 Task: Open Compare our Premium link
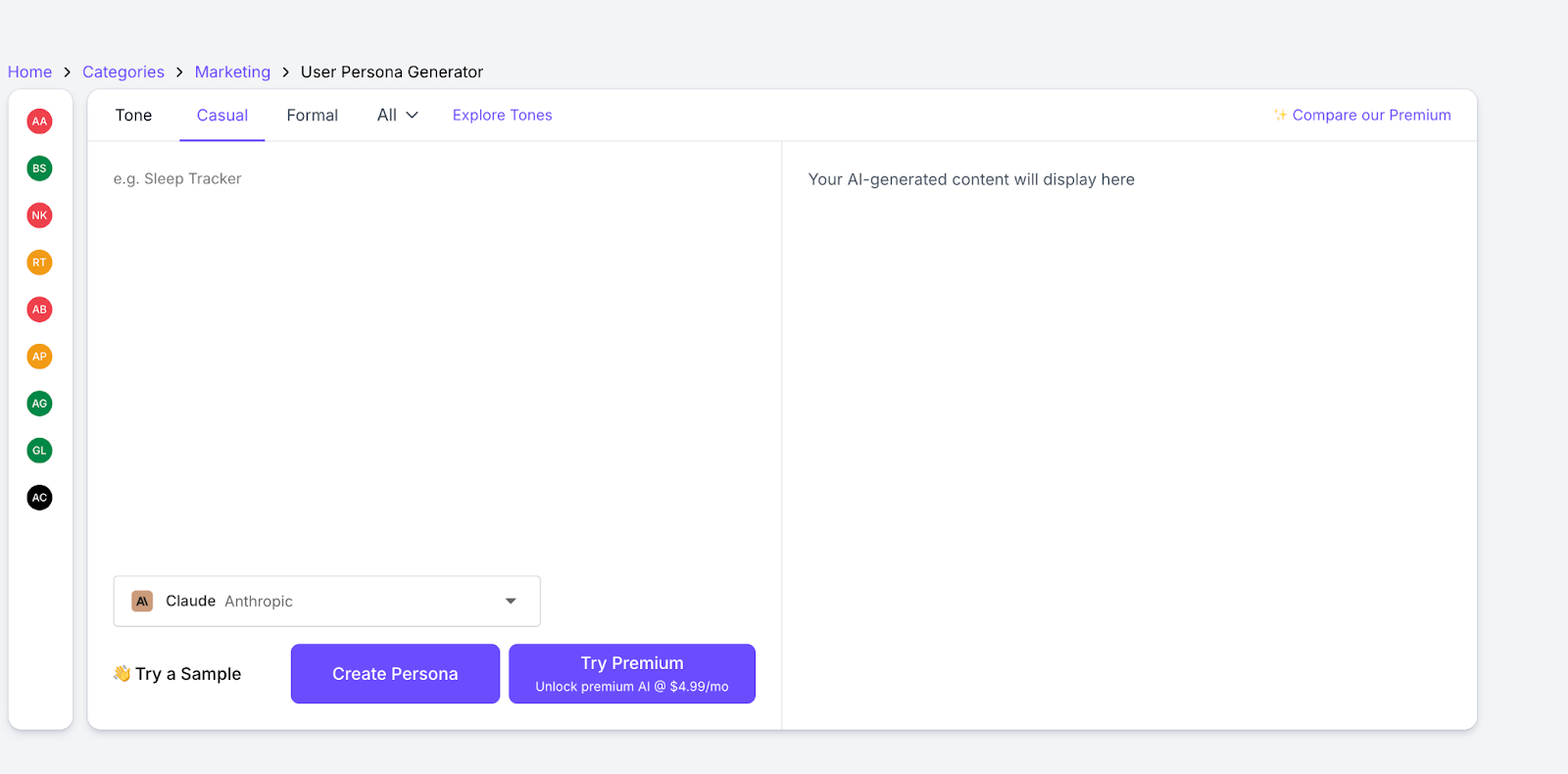click(1362, 115)
